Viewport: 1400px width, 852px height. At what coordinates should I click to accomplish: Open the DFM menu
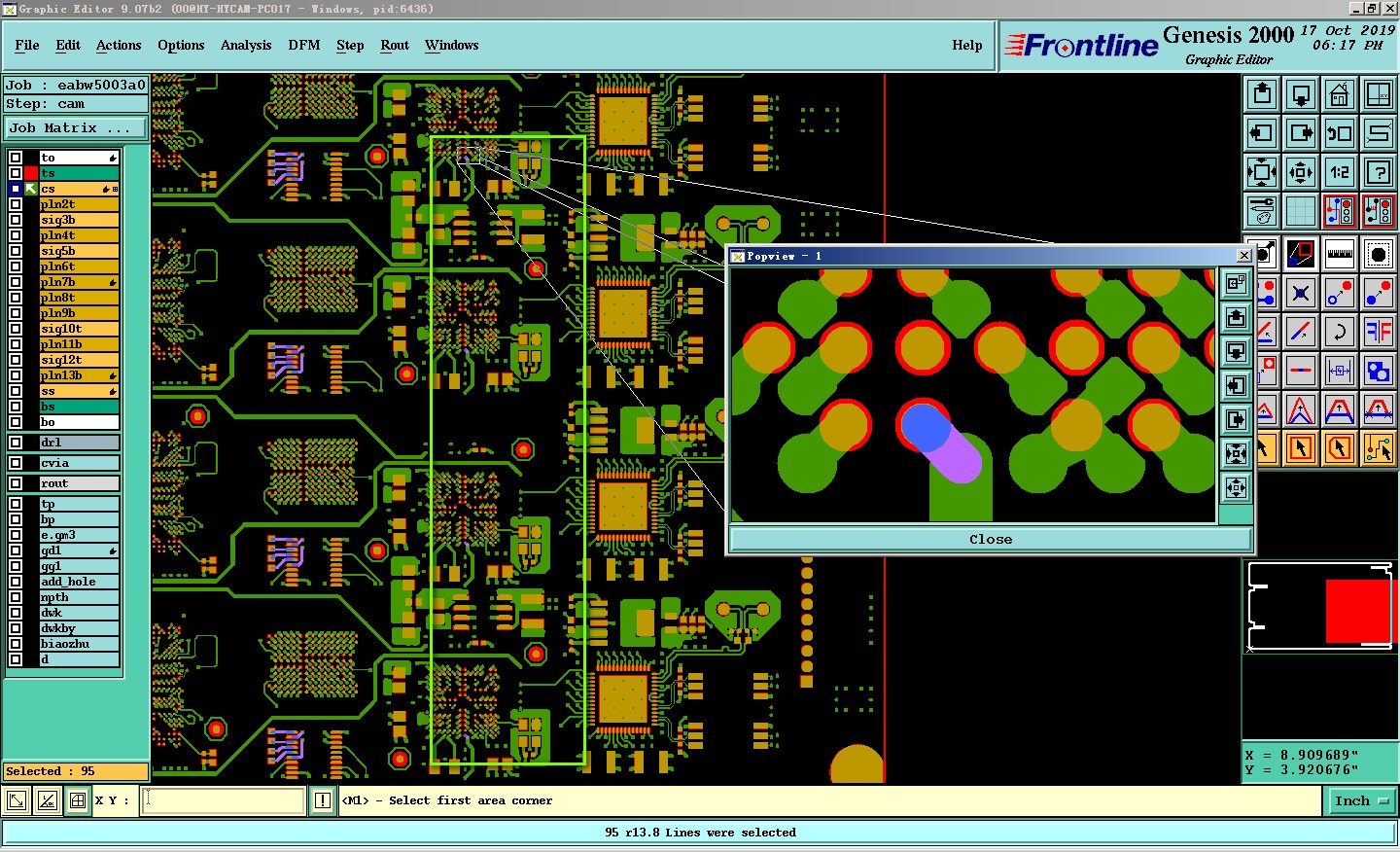tap(304, 46)
